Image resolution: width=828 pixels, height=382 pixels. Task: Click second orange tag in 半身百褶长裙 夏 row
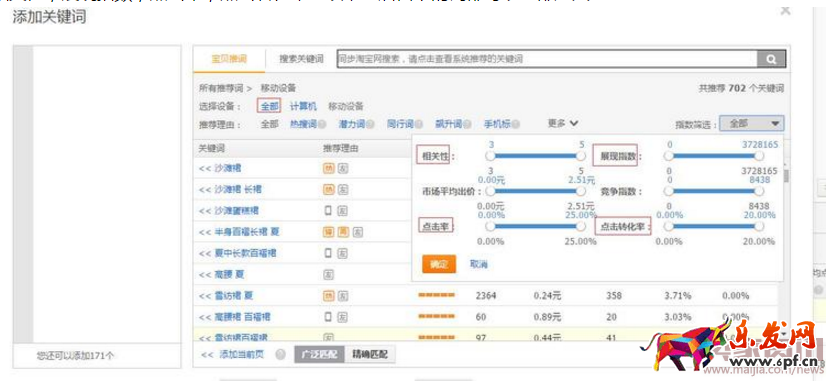click(343, 231)
